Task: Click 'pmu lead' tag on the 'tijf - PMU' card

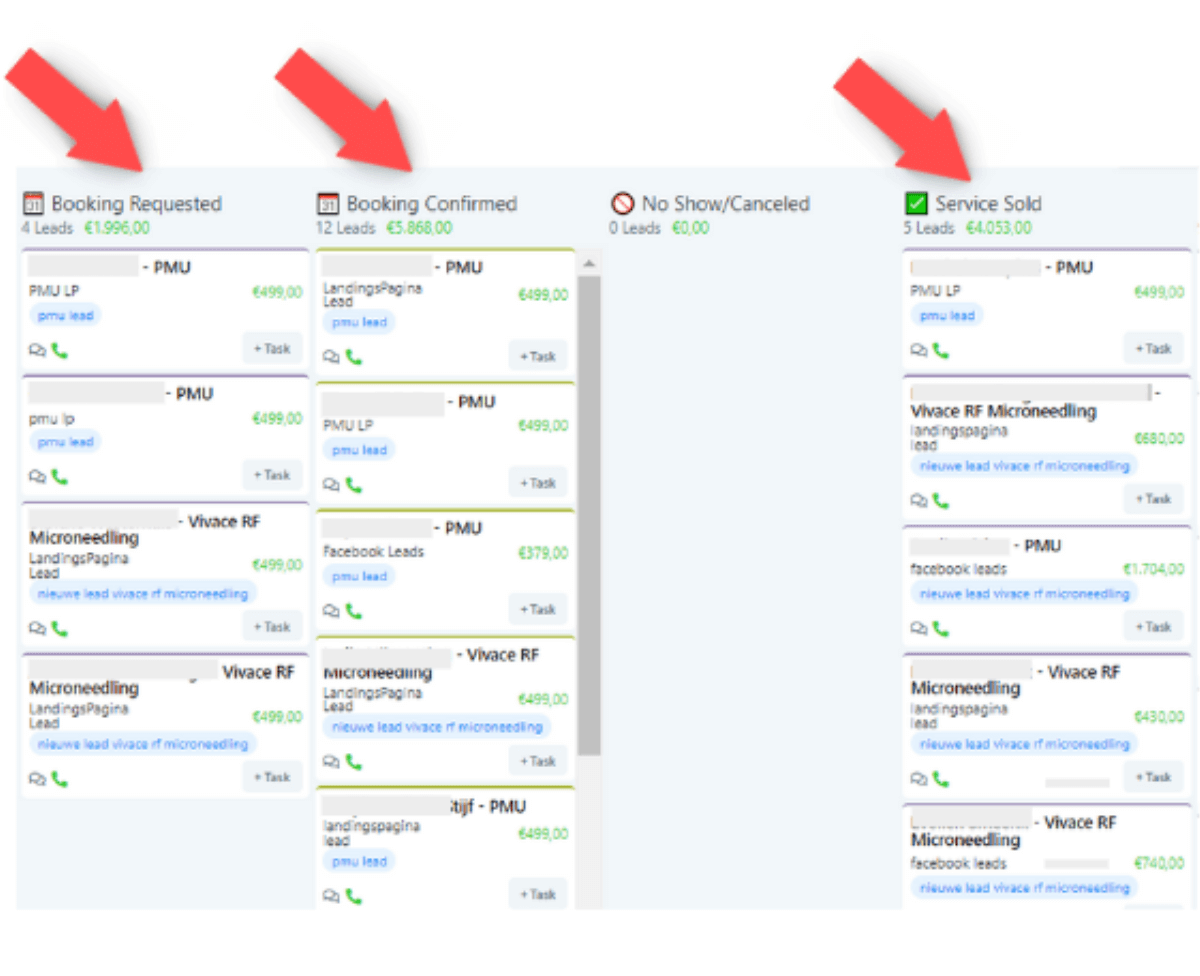Action: 359,861
